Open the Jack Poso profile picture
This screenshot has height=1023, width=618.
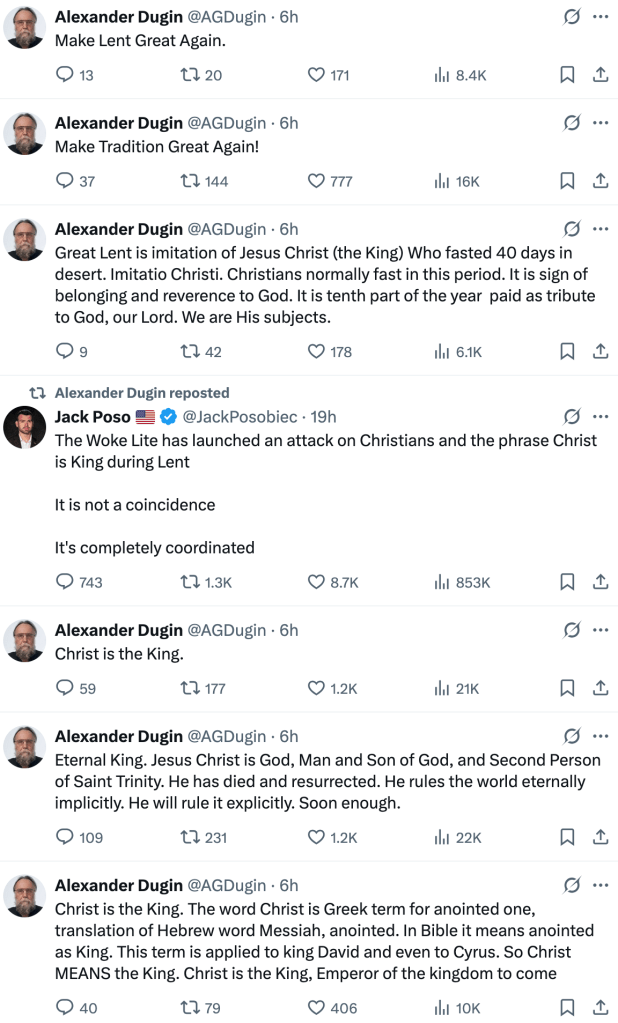(24, 427)
